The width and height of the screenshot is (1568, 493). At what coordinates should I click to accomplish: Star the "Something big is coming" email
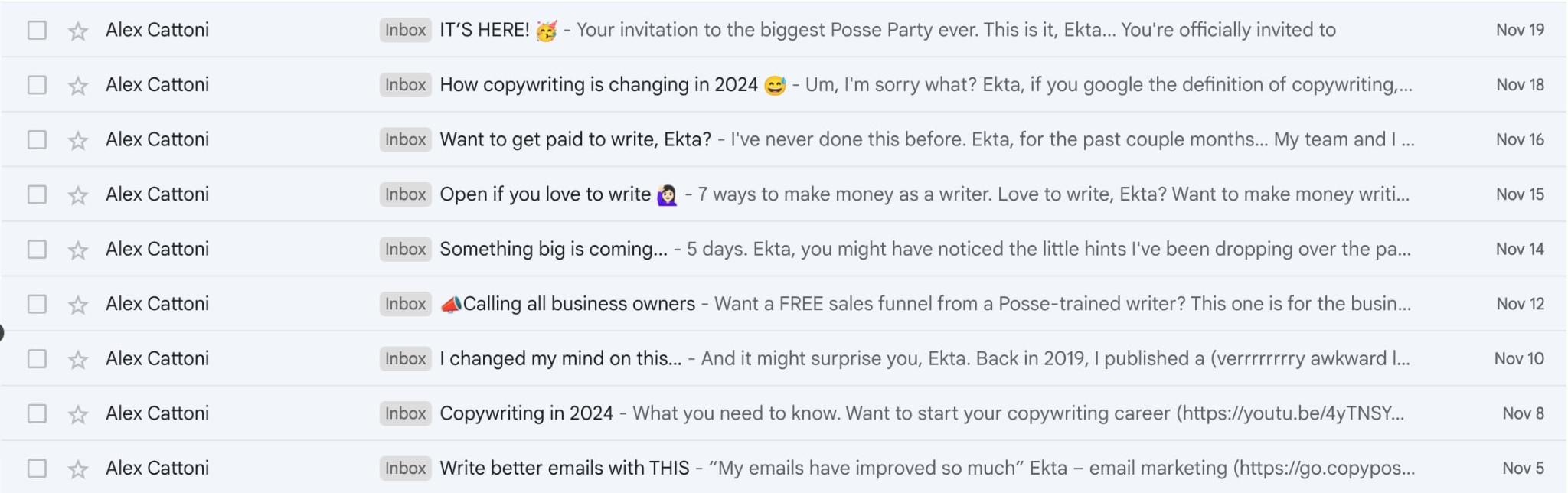78,250
